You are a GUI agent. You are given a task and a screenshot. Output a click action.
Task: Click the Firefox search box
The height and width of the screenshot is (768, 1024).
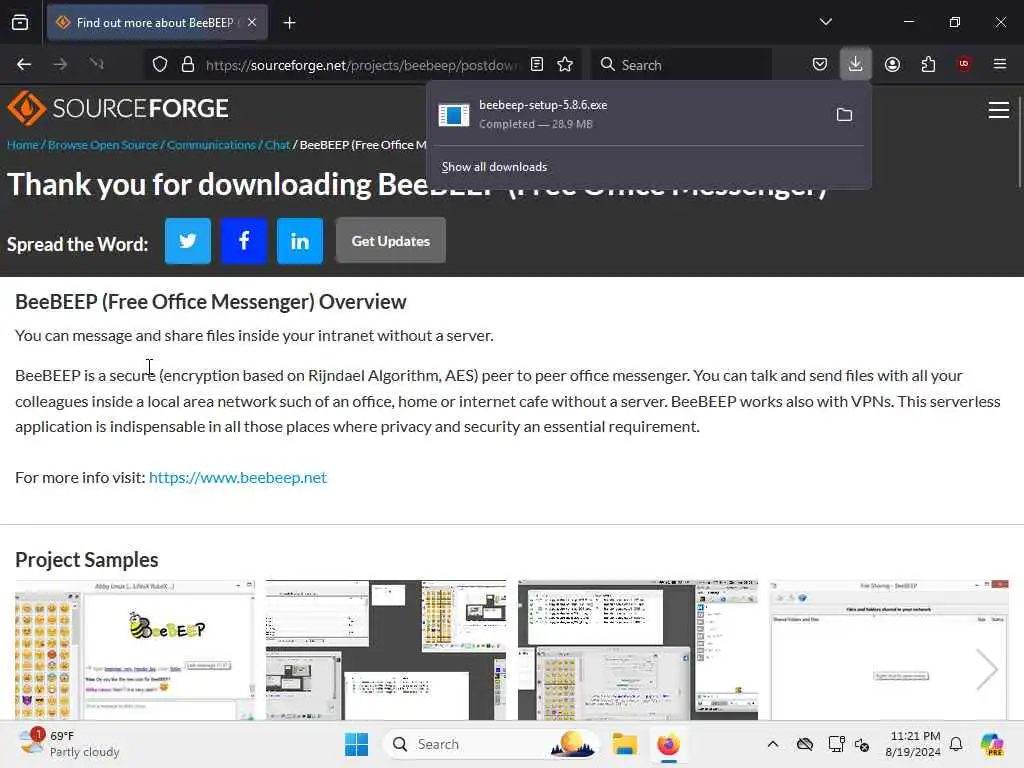point(682,65)
